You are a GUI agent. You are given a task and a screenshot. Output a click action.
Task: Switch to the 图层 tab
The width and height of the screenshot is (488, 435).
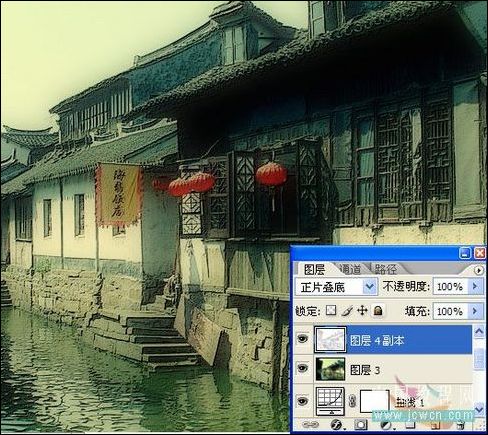(x=314, y=269)
